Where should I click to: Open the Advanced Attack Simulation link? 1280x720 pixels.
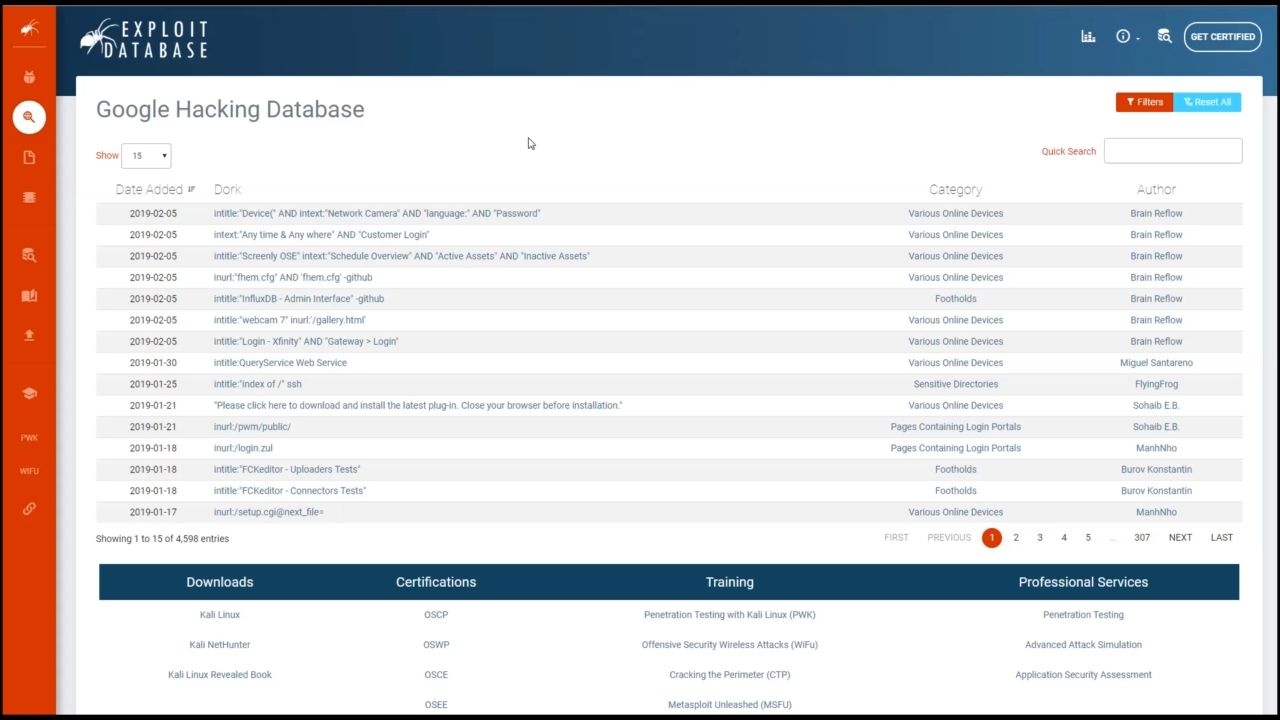[x=1083, y=645]
